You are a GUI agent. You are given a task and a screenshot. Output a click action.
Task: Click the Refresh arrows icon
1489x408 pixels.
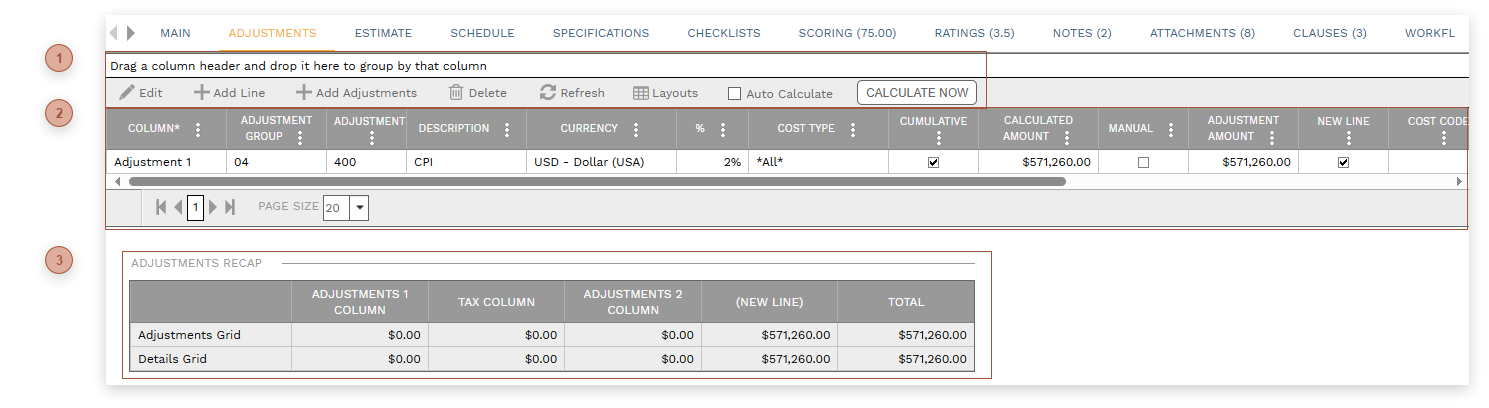tap(547, 93)
